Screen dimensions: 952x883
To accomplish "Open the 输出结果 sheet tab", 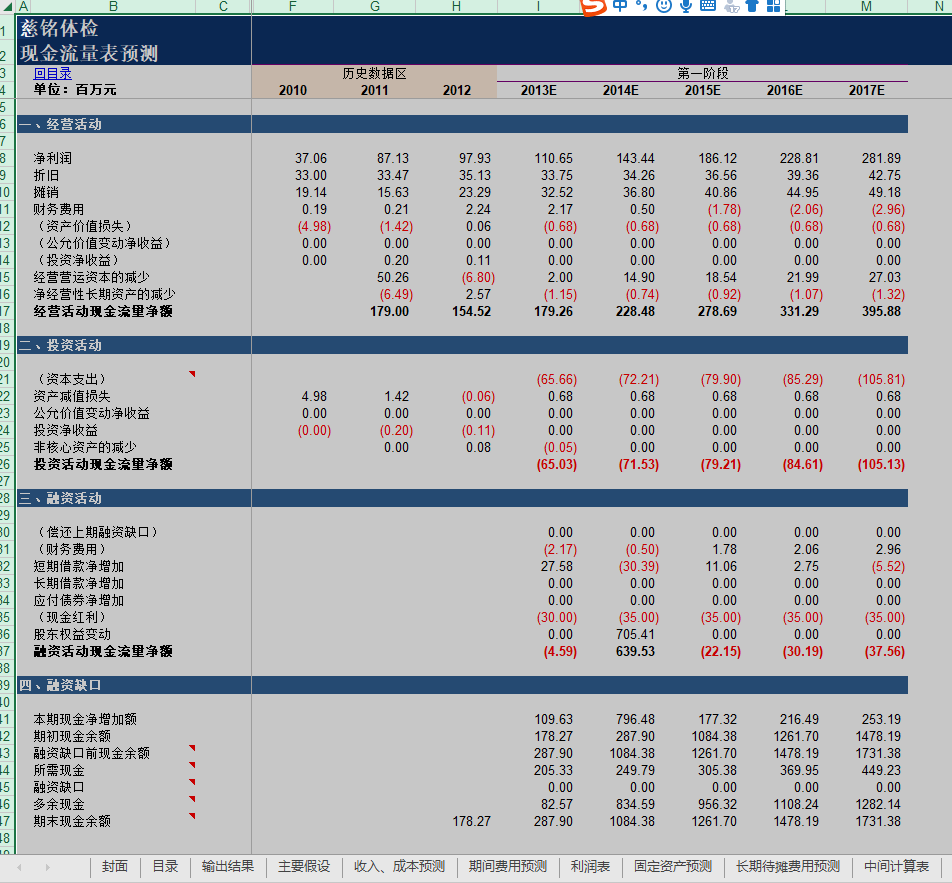I will tap(227, 867).
